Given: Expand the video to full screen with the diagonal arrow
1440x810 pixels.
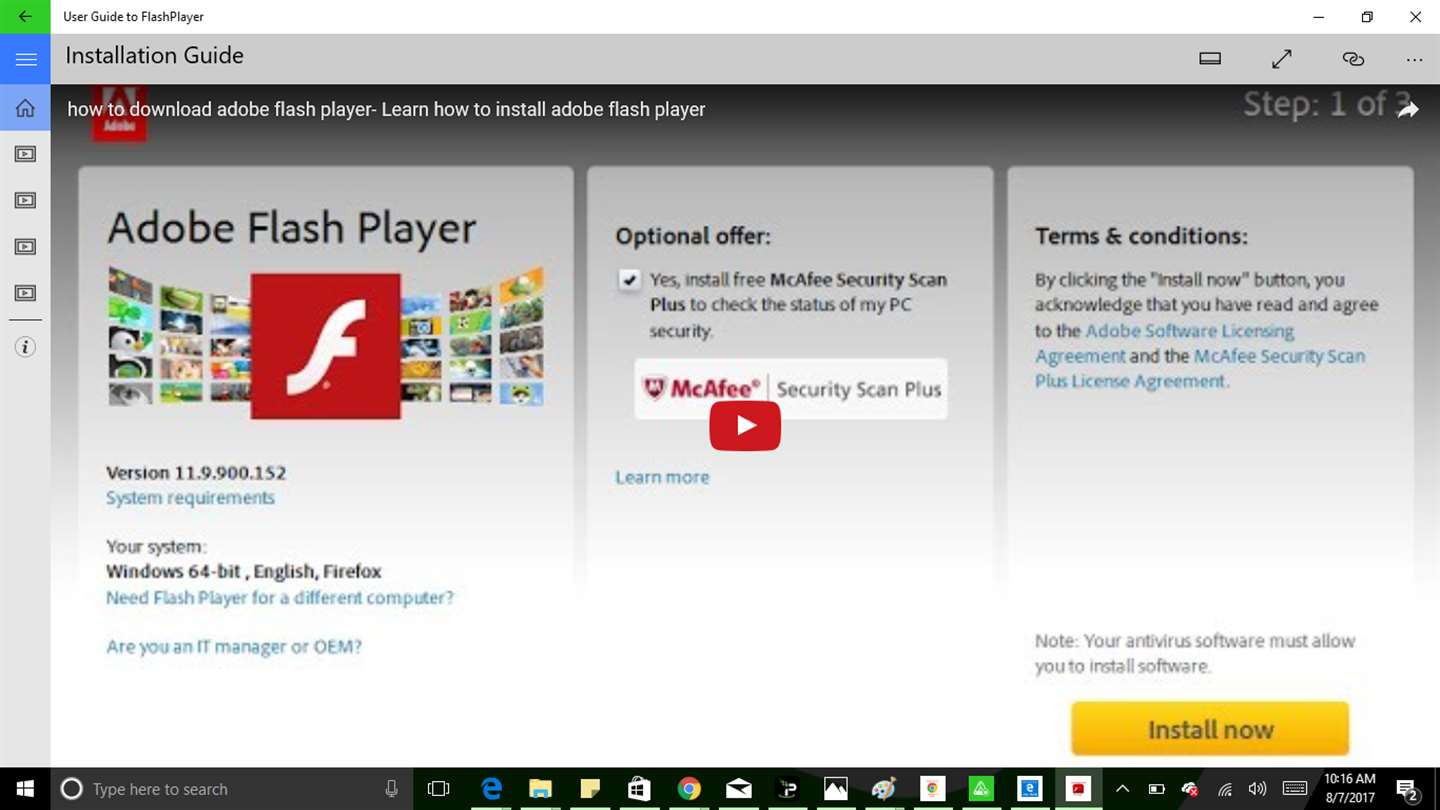Looking at the screenshot, I should coord(1281,59).
